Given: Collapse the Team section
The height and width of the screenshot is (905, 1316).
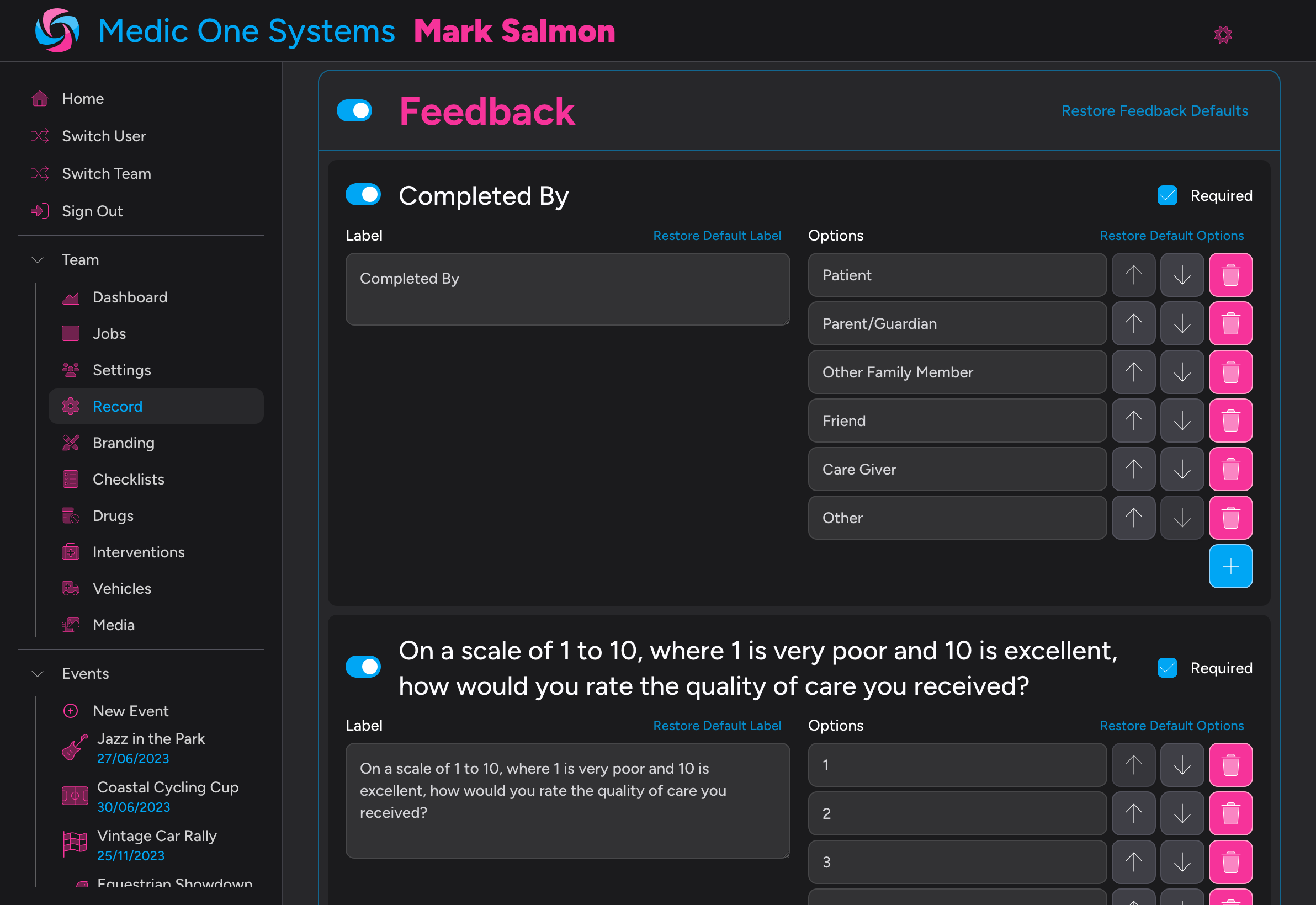Looking at the screenshot, I should 37,260.
